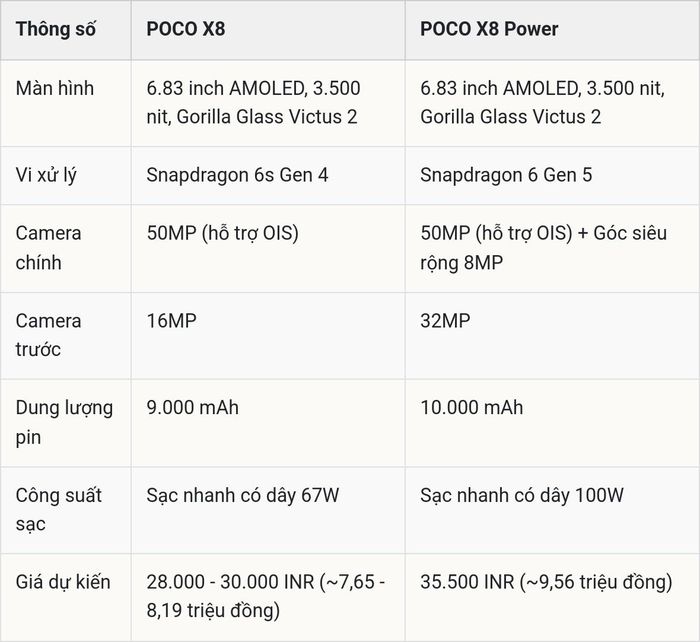Click the "Giá dự kiến" row label
This screenshot has width=700, height=642.
(63, 582)
